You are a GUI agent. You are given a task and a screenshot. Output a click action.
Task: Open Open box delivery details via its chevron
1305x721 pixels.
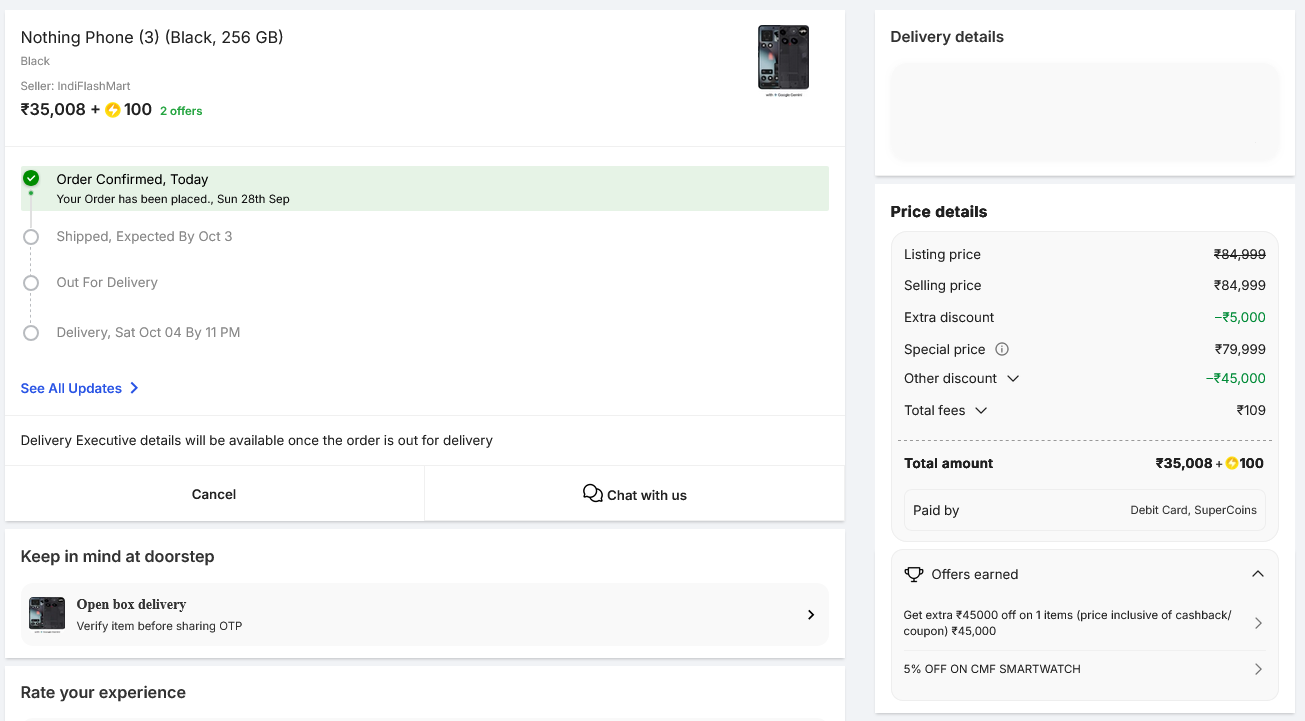pyautogui.click(x=811, y=614)
